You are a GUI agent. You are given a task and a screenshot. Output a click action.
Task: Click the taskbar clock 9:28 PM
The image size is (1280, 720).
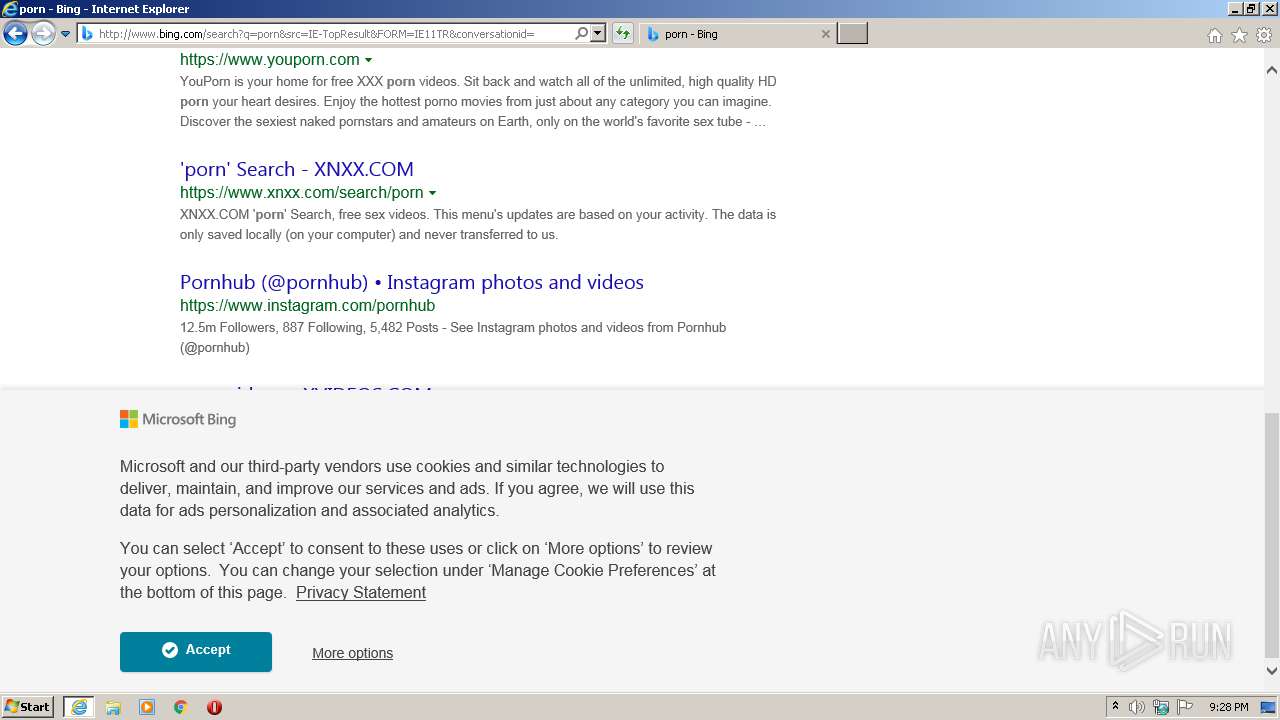coord(1228,707)
